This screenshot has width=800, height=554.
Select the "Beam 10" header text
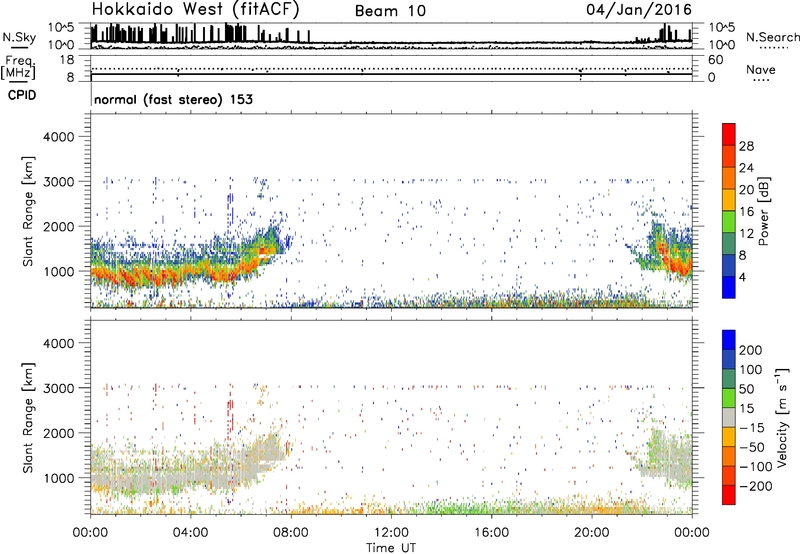390,11
